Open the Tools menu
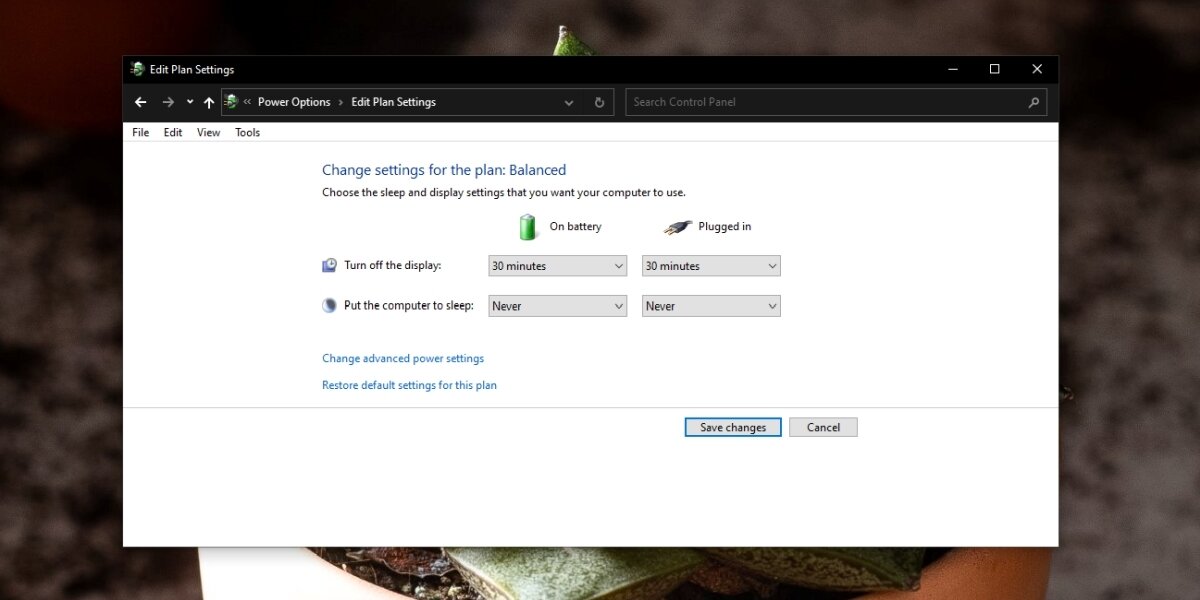Viewport: 1200px width, 600px height. [x=247, y=131]
